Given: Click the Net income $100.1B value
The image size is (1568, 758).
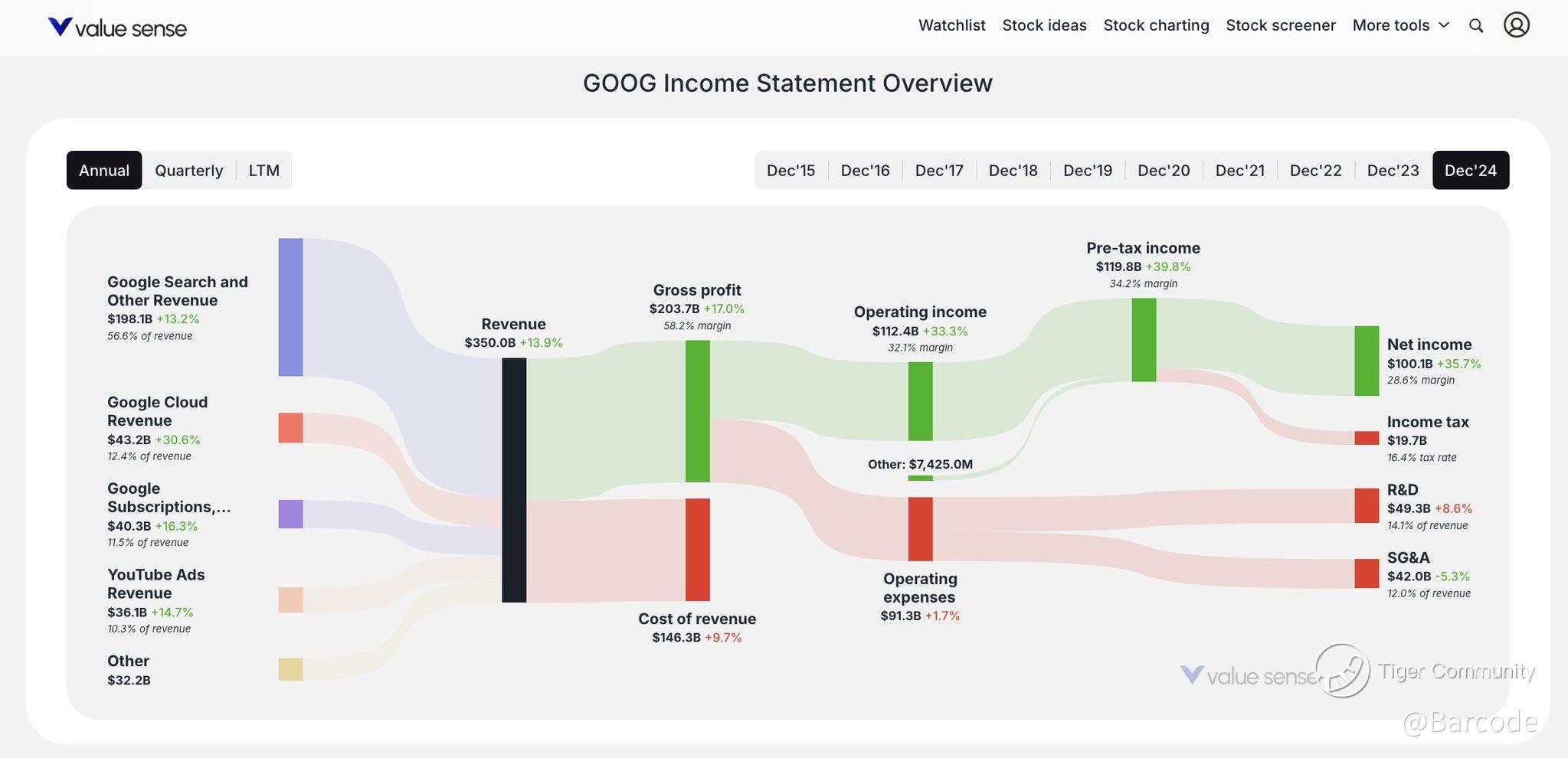Looking at the screenshot, I should [x=1410, y=364].
